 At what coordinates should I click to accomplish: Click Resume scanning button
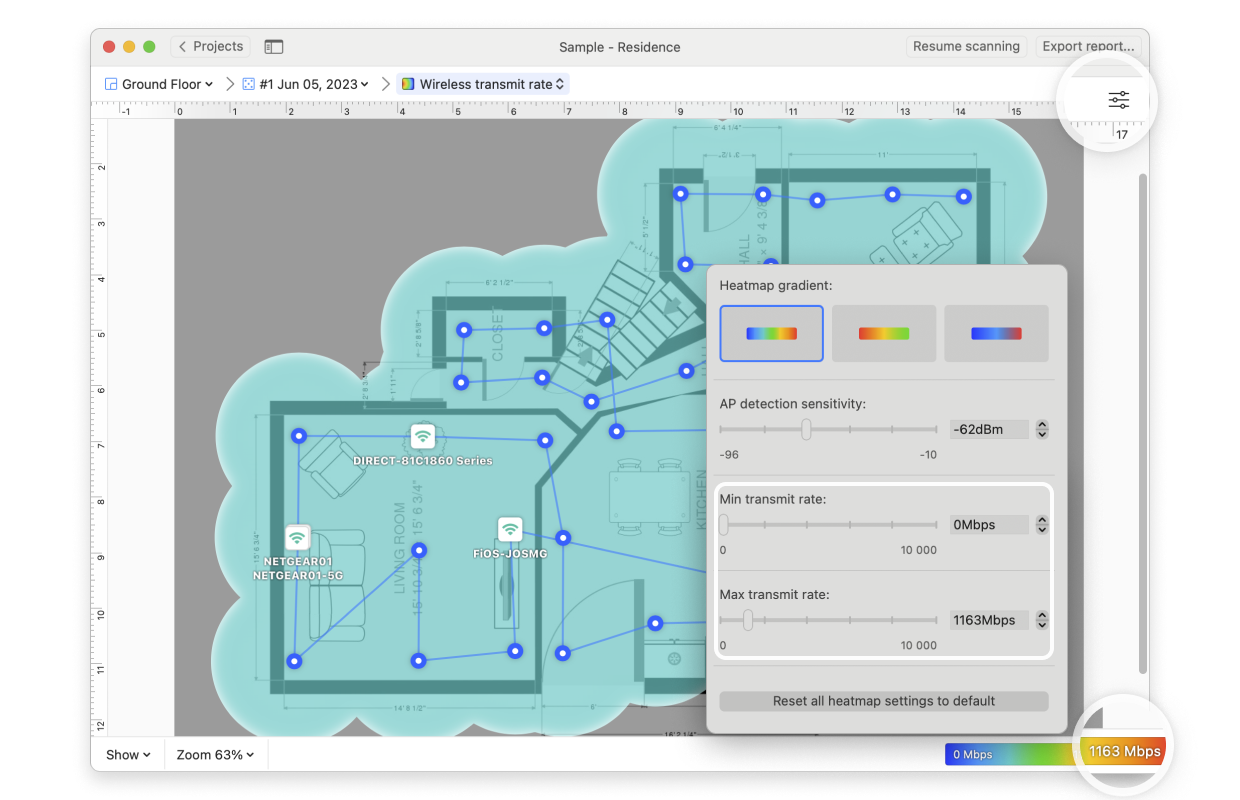pos(966,47)
